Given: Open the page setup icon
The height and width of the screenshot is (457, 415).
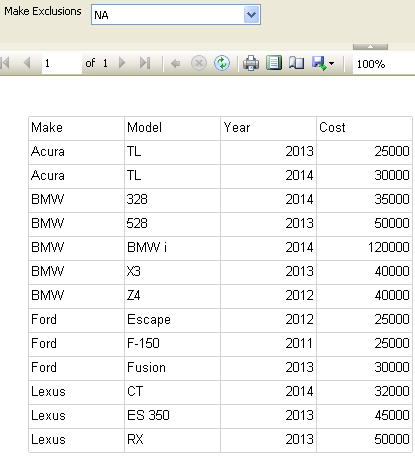Looking at the screenshot, I should pyautogui.click(x=296, y=63).
